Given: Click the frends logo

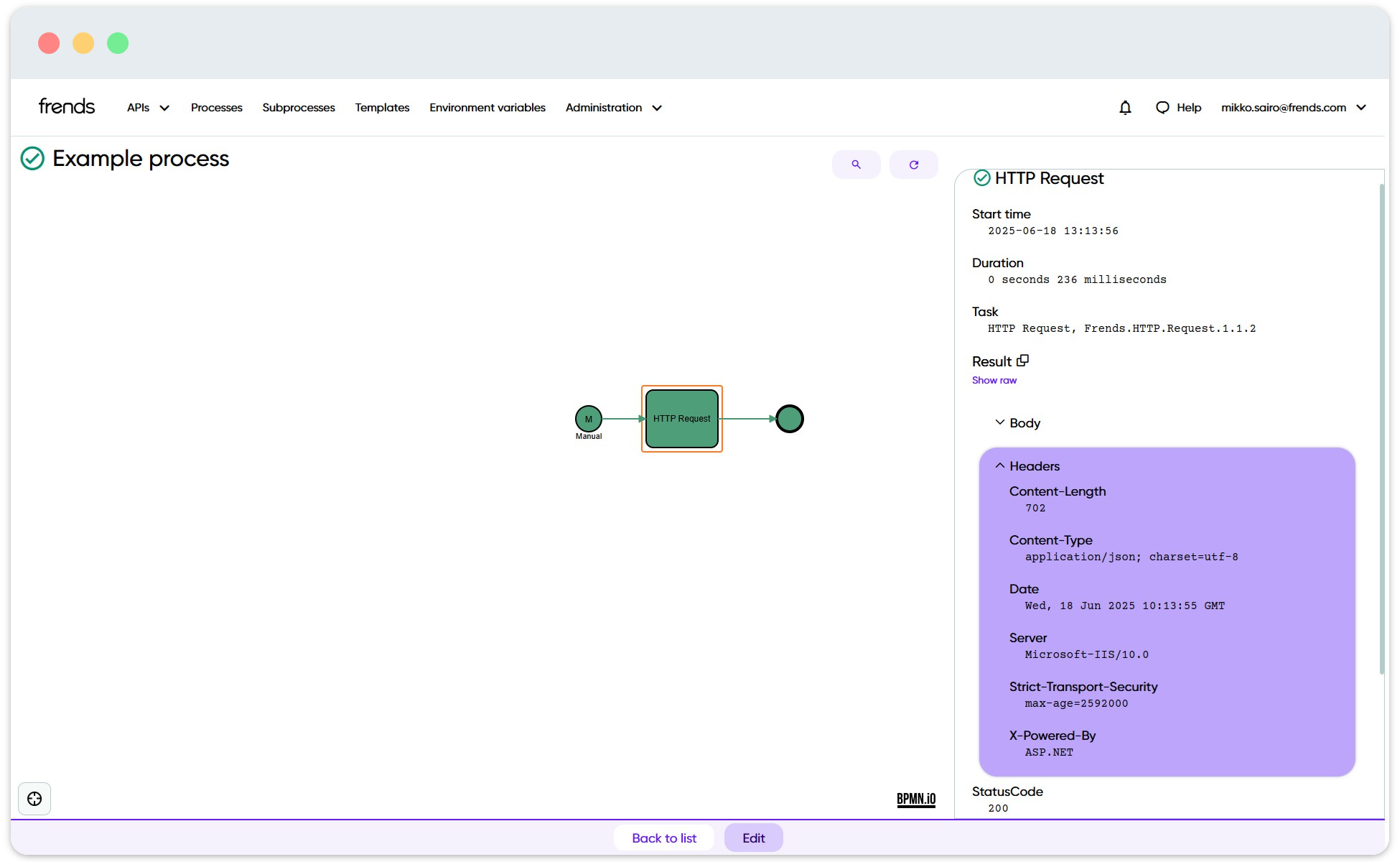Looking at the screenshot, I should point(67,107).
